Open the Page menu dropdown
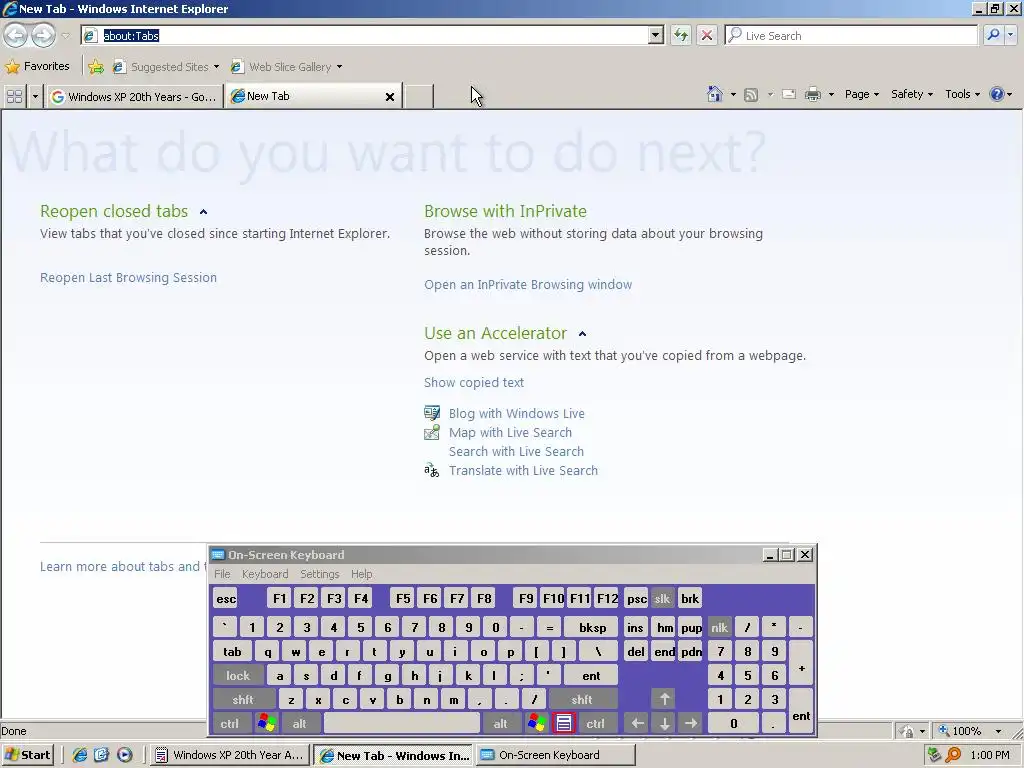The image size is (1024, 768). (861, 94)
